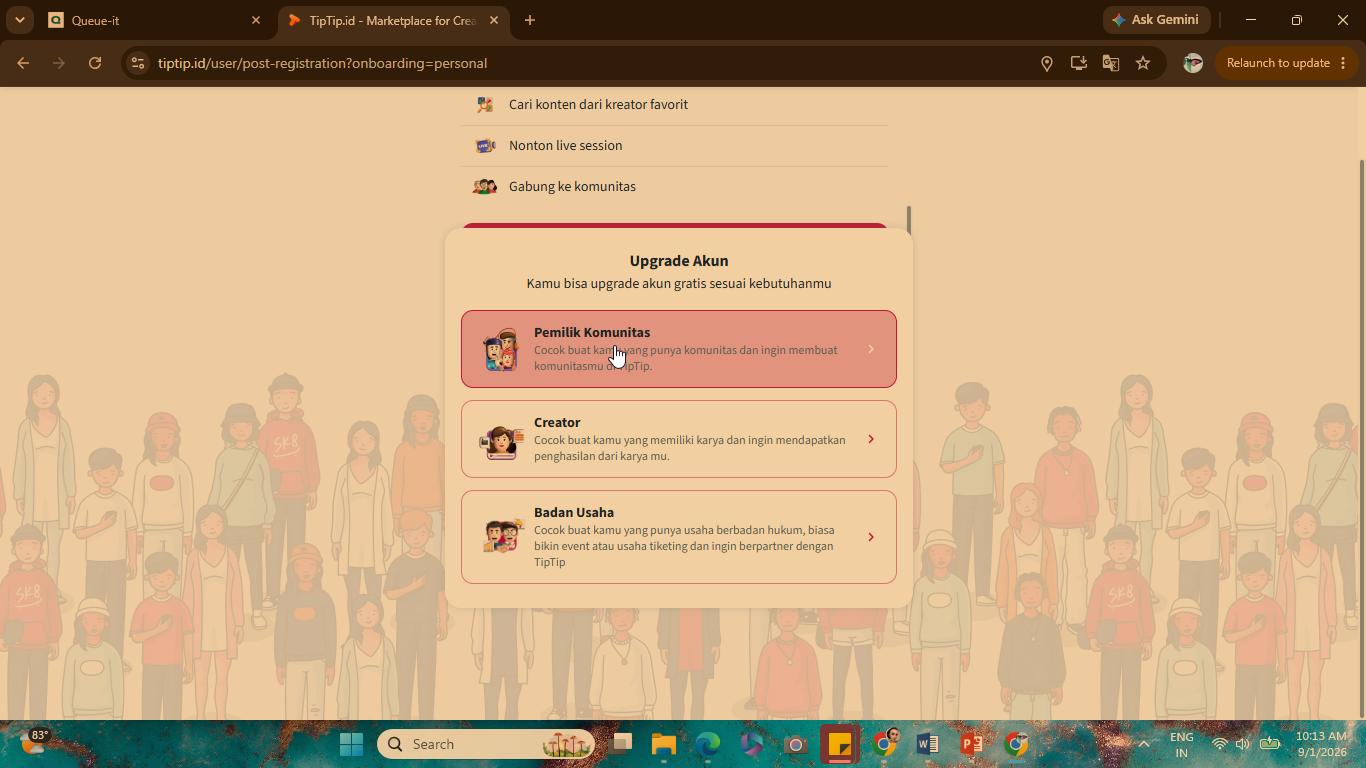
Task: Open the Google Translate icon in address bar
Action: pos(1111,63)
